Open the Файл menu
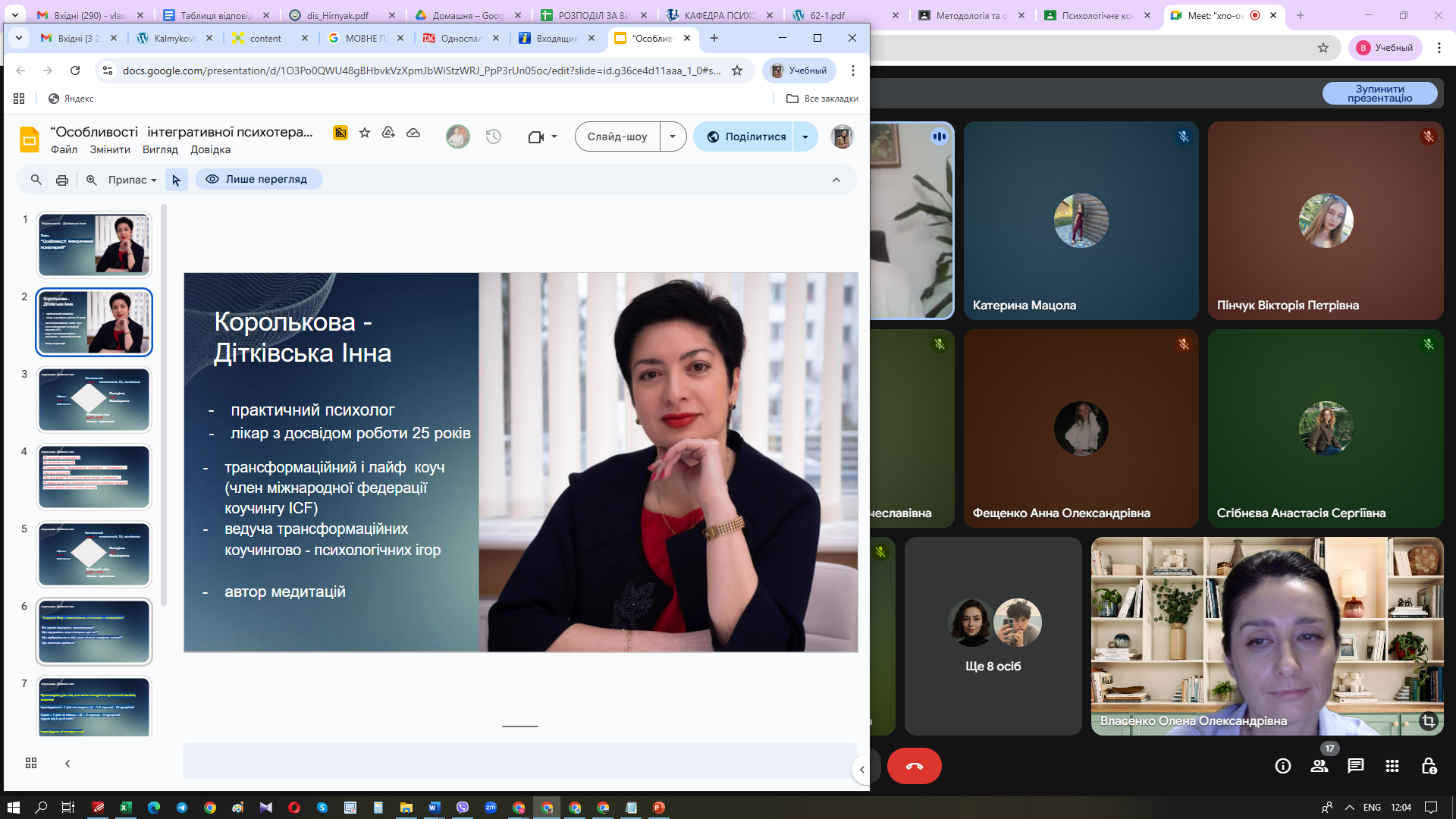The width and height of the screenshot is (1456, 819). tap(64, 149)
